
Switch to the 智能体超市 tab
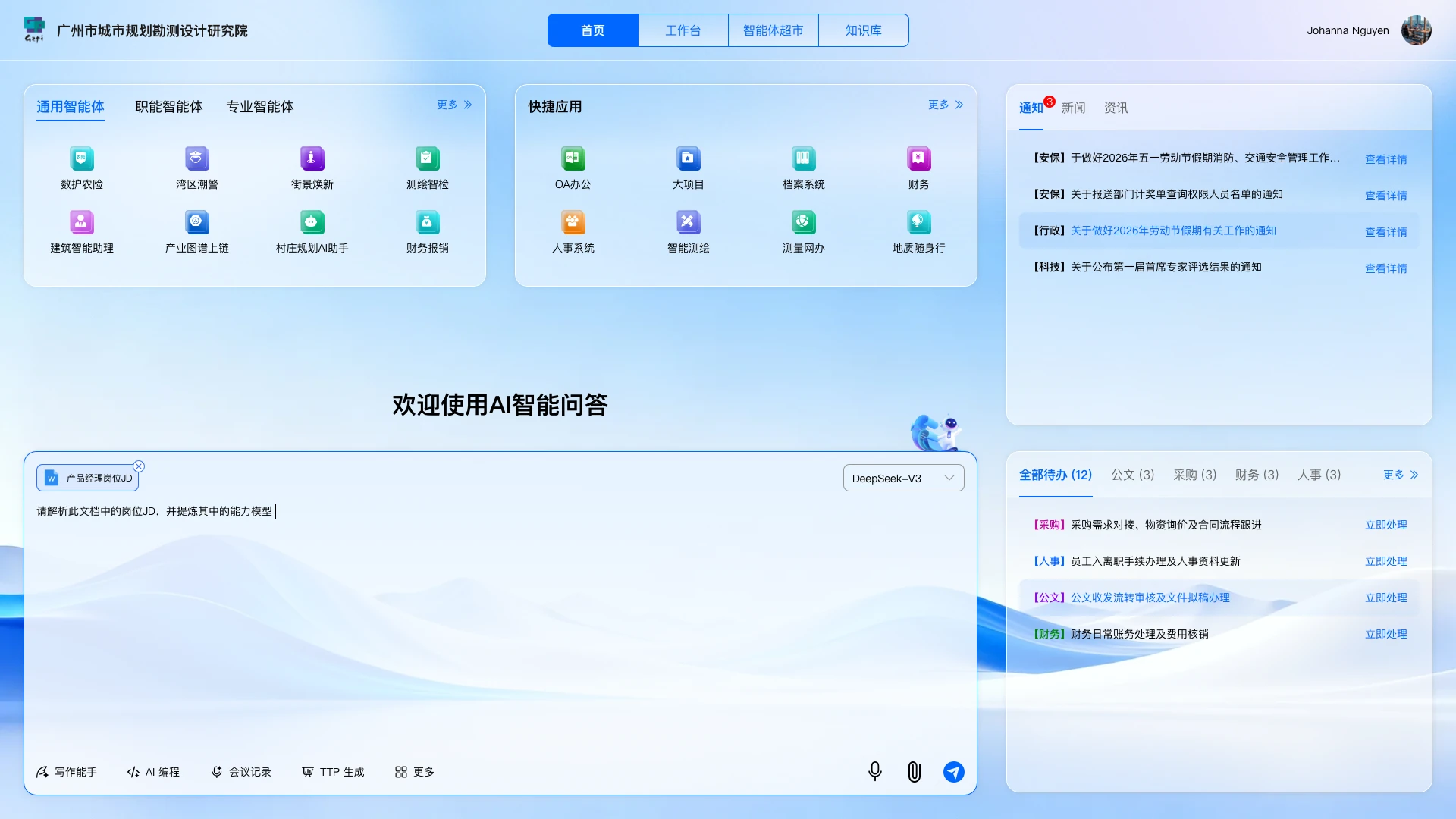pyautogui.click(x=773, y=30)
